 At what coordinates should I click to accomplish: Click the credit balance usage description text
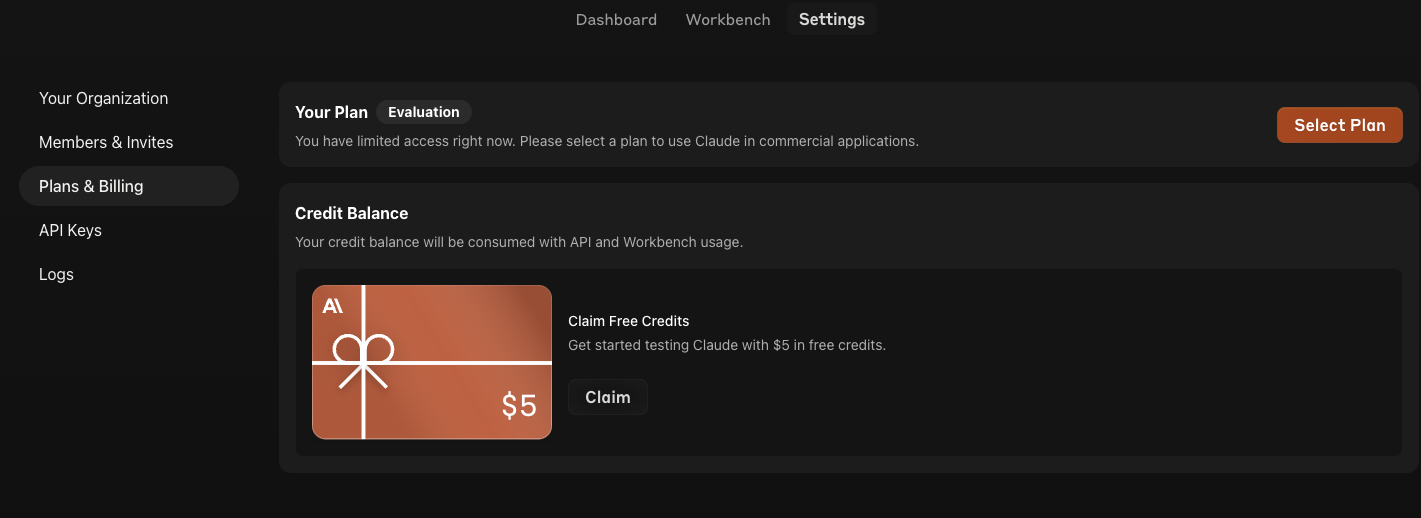(518, 242)
